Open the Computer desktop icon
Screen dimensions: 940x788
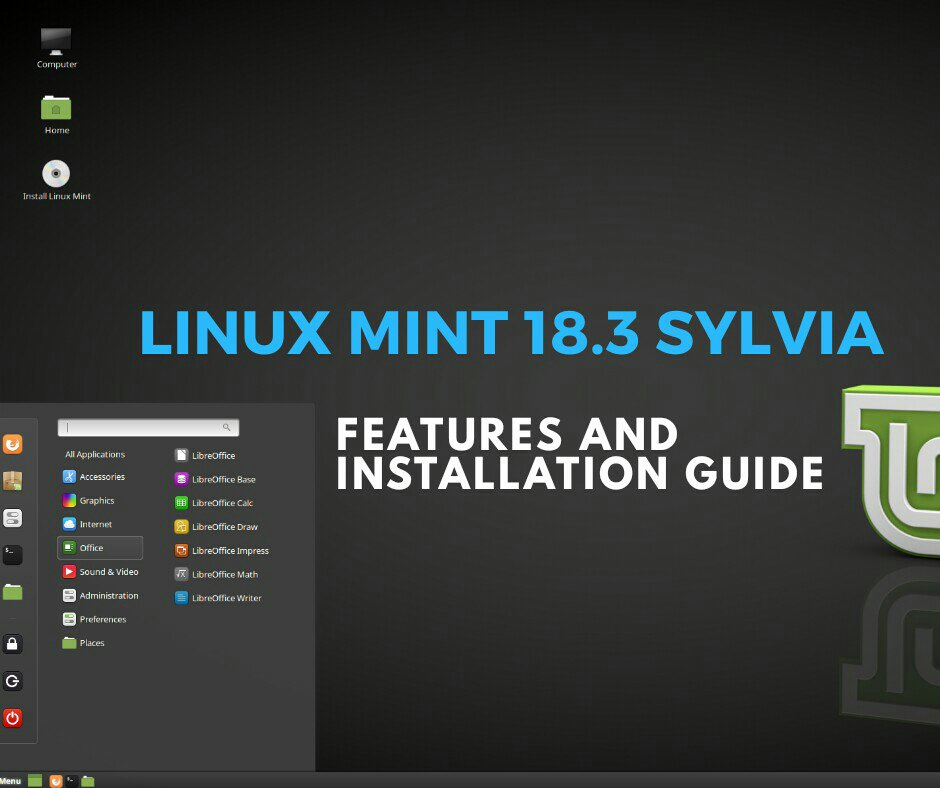click(x=56, y=48)
